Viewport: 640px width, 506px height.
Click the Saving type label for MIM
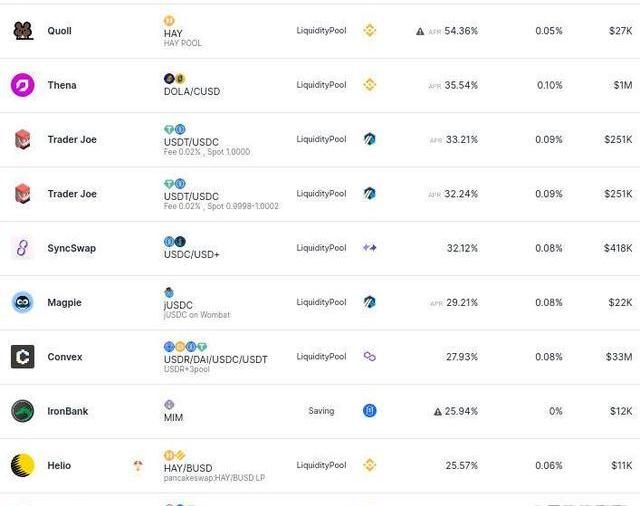(x=321, y=411)
